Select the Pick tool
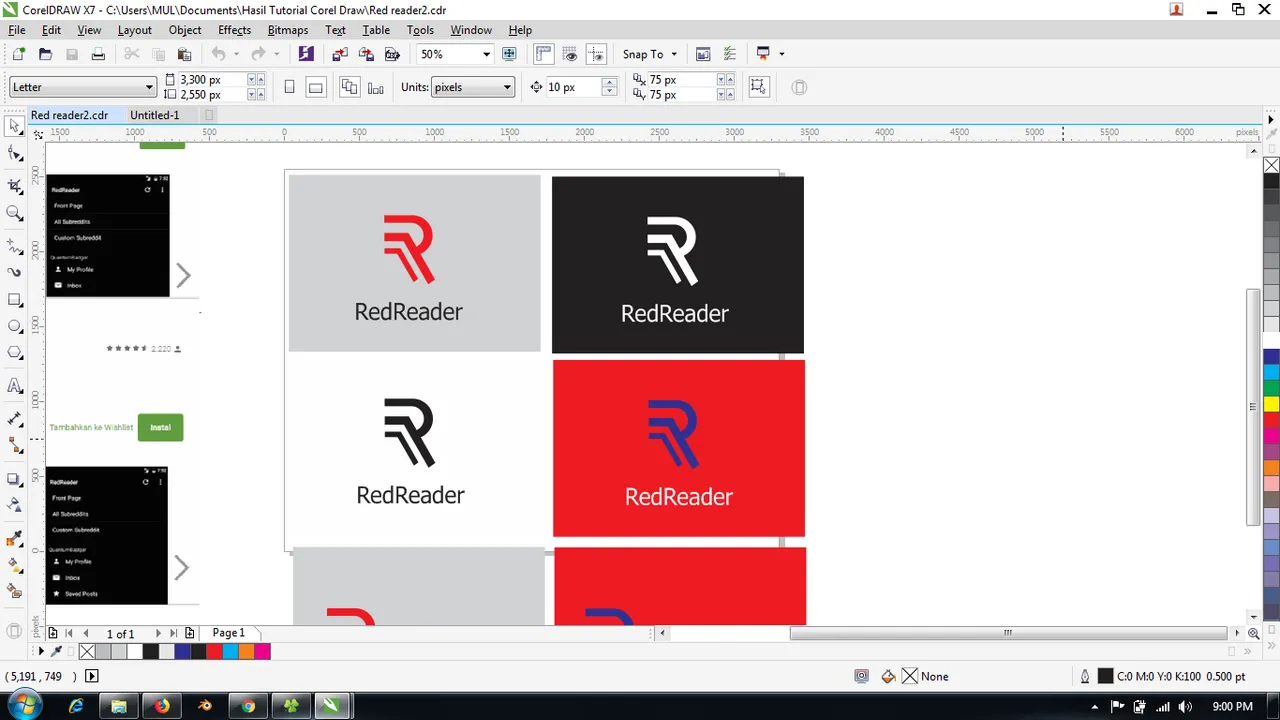The width and height of the screenshot is (1280, 720). coord(15,127)
